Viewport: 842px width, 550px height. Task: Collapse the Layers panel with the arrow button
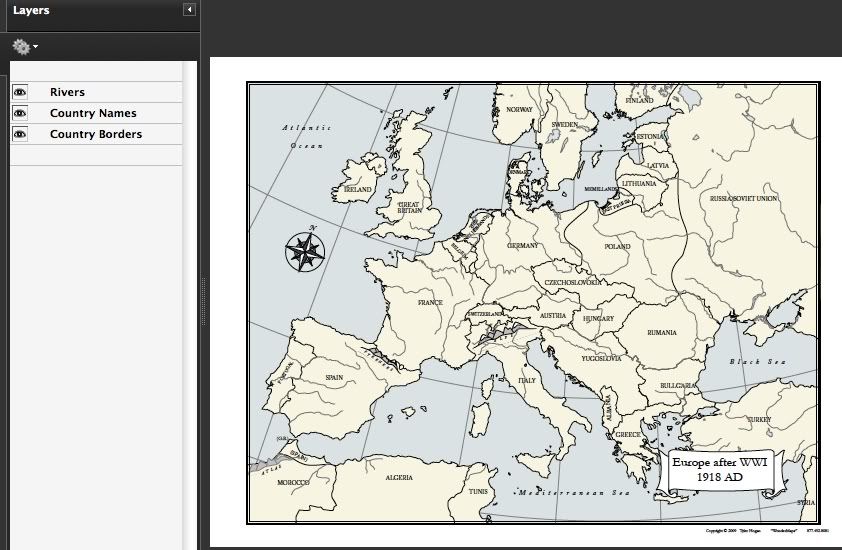[x=189, y=10]
